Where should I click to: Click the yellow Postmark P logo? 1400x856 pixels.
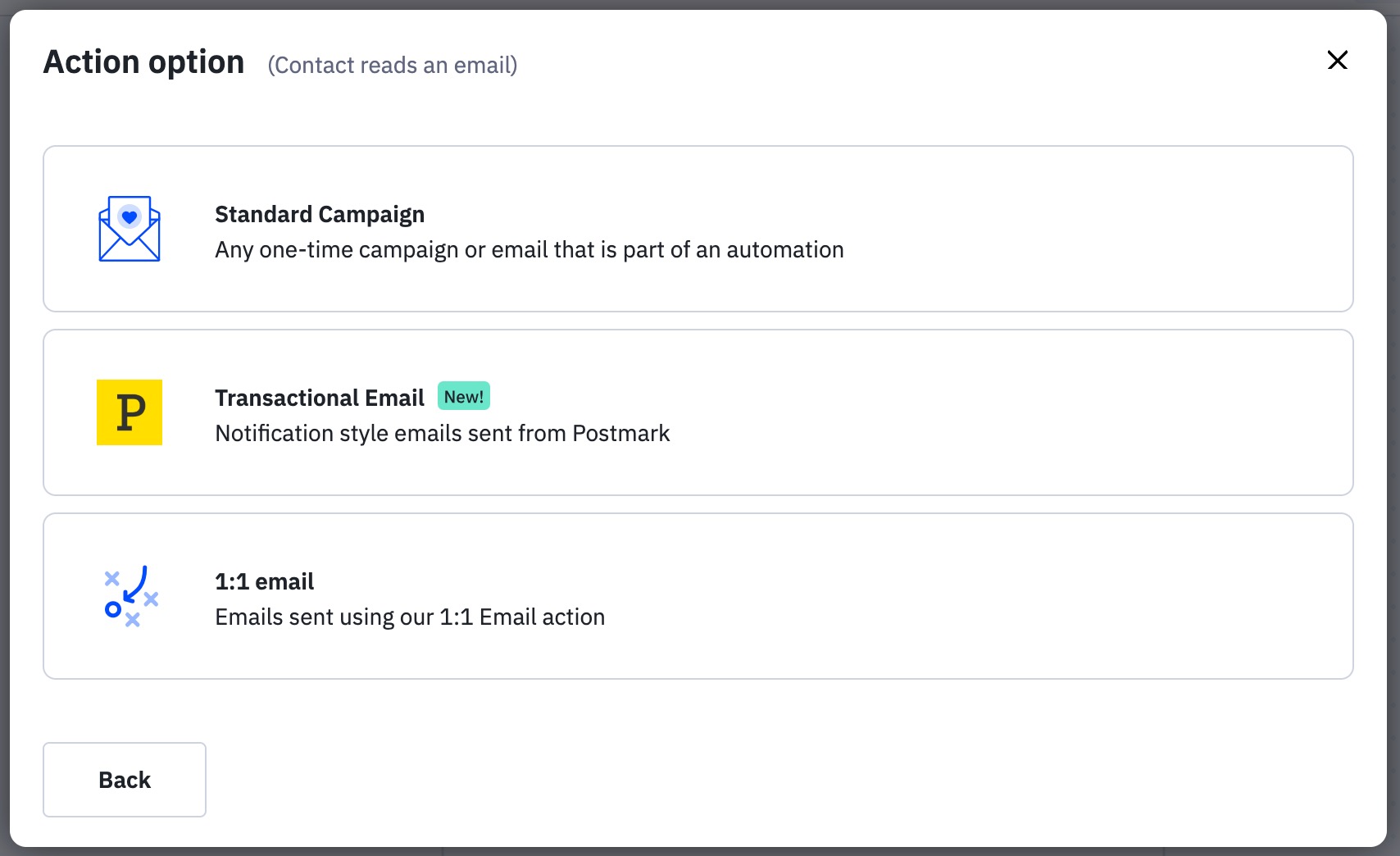(130, 412)
